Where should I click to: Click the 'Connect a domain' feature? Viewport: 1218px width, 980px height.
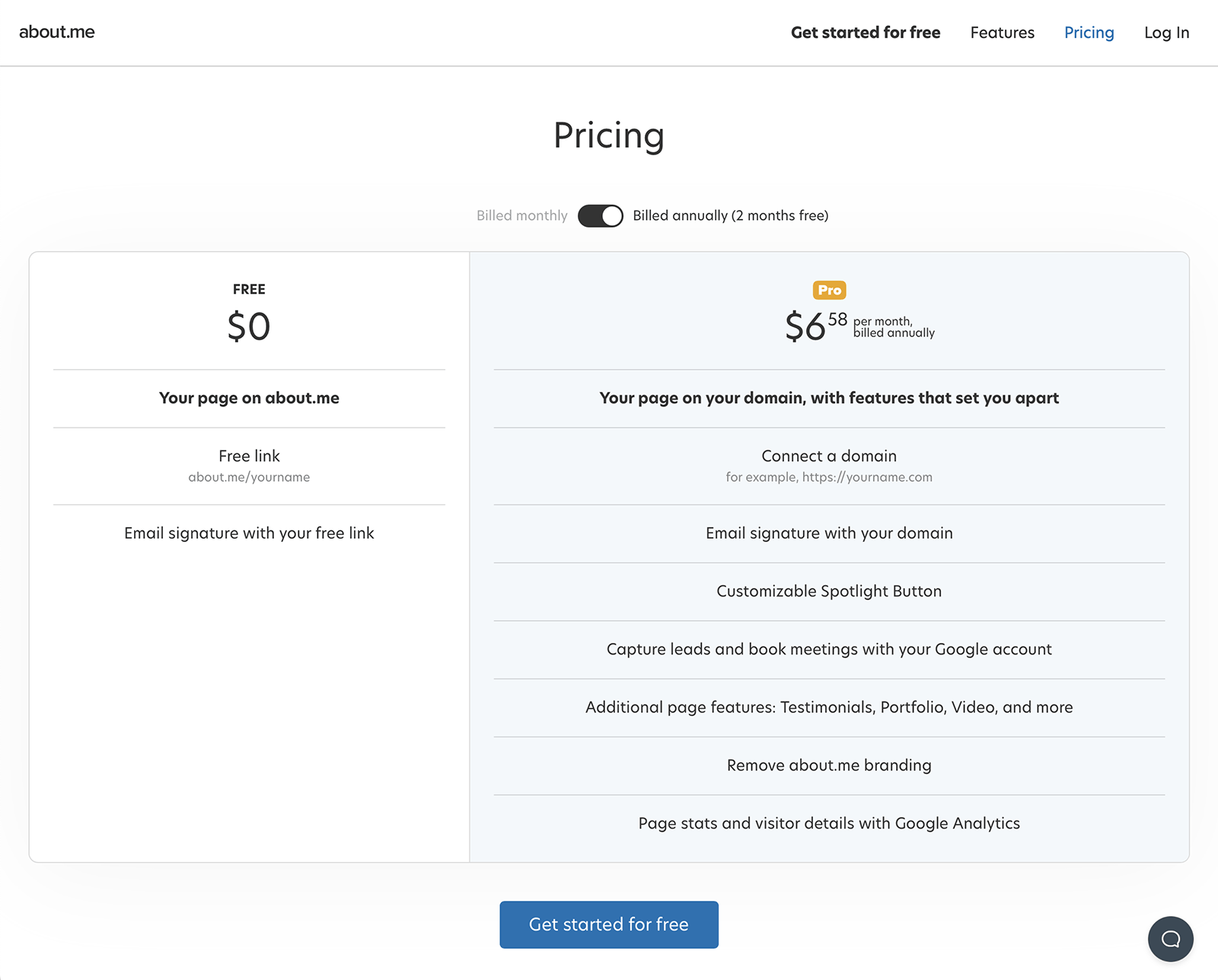pos(829,456)
